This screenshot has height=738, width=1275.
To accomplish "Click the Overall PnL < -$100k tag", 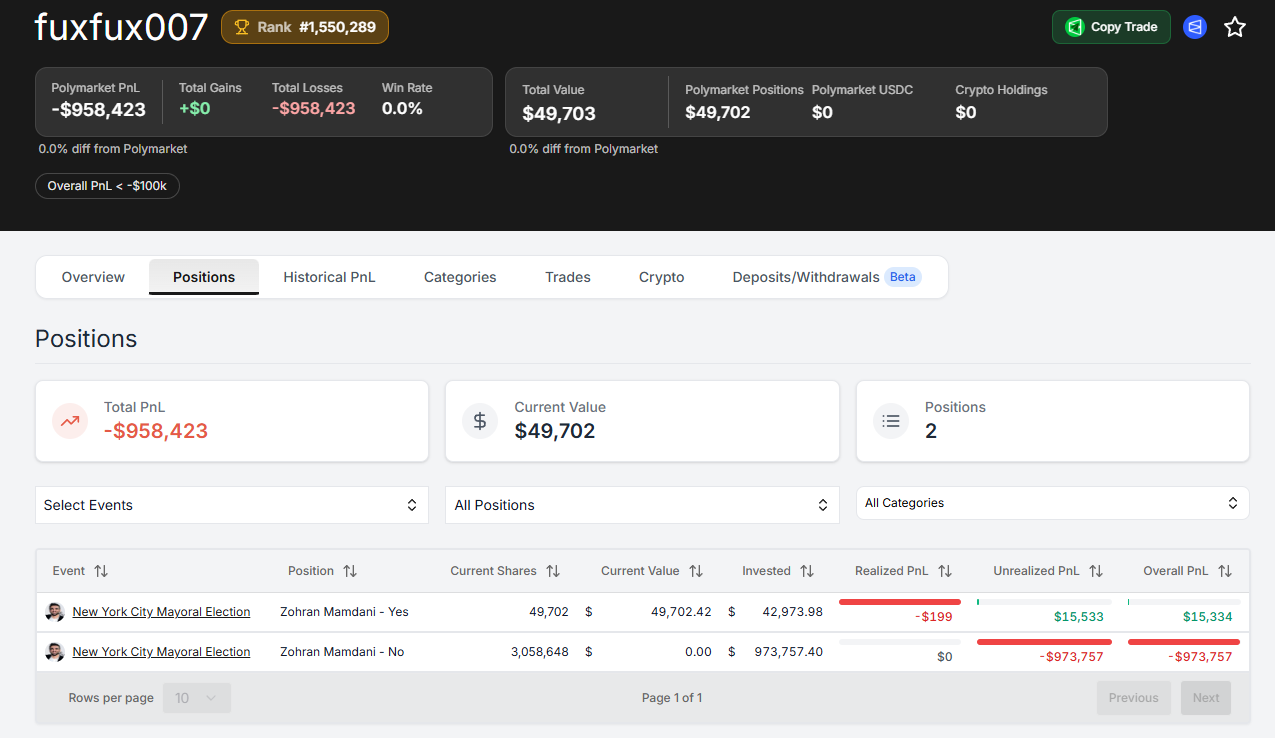I will pos(107,186).
